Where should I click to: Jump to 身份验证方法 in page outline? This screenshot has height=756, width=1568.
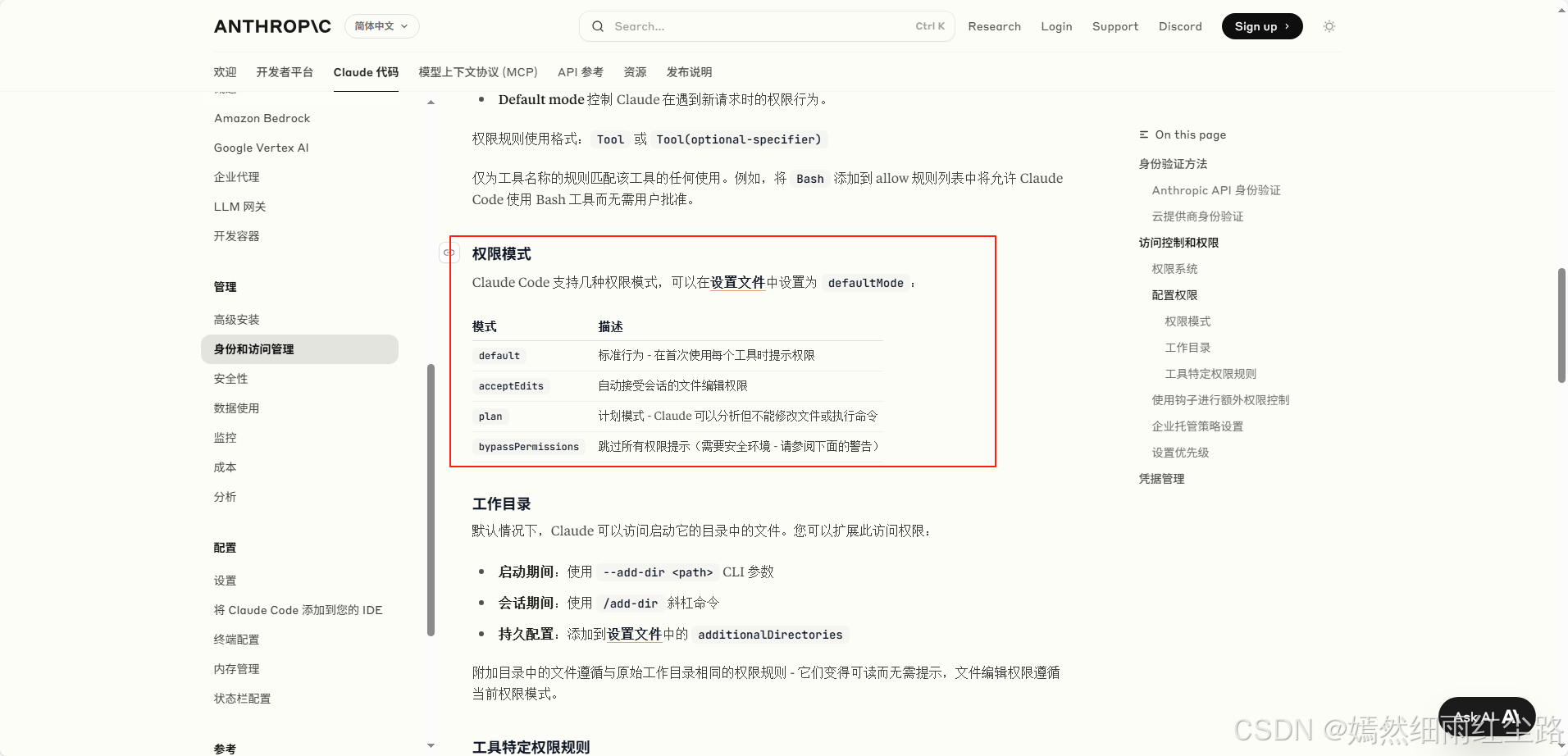(x=1173, y=164)
